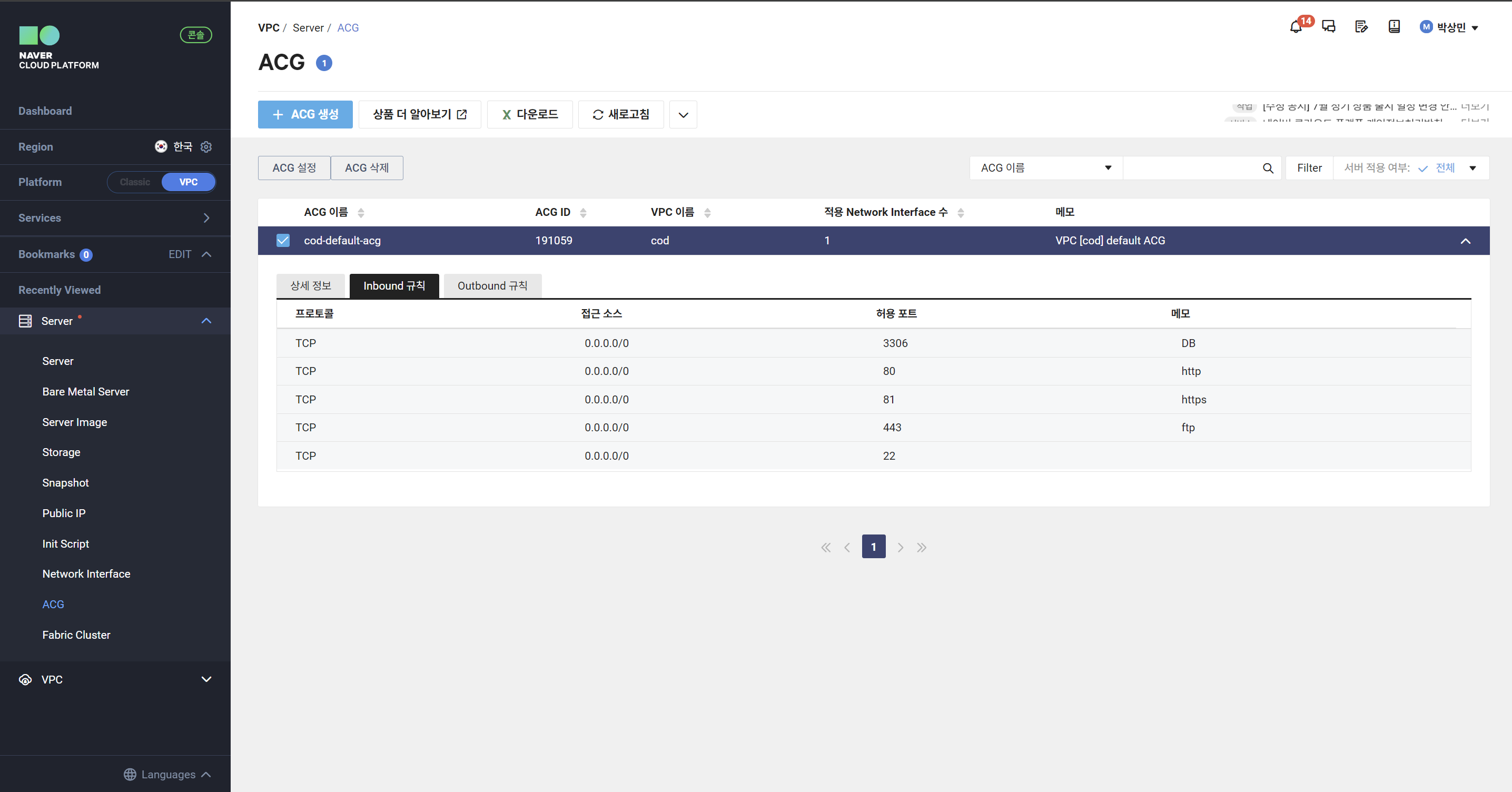
Task: Switch to the Outbound 규칙 tab
Action: pos(492,286)
